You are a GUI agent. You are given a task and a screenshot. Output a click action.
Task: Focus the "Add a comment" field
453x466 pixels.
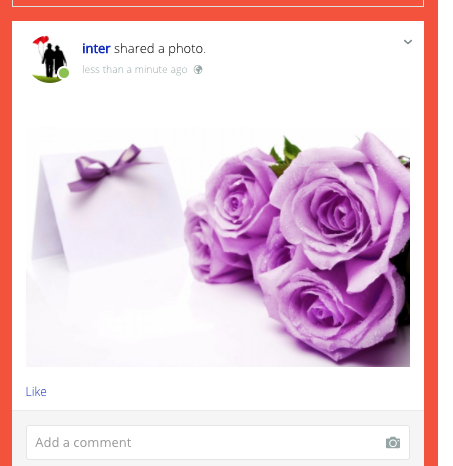click(218, 442)
